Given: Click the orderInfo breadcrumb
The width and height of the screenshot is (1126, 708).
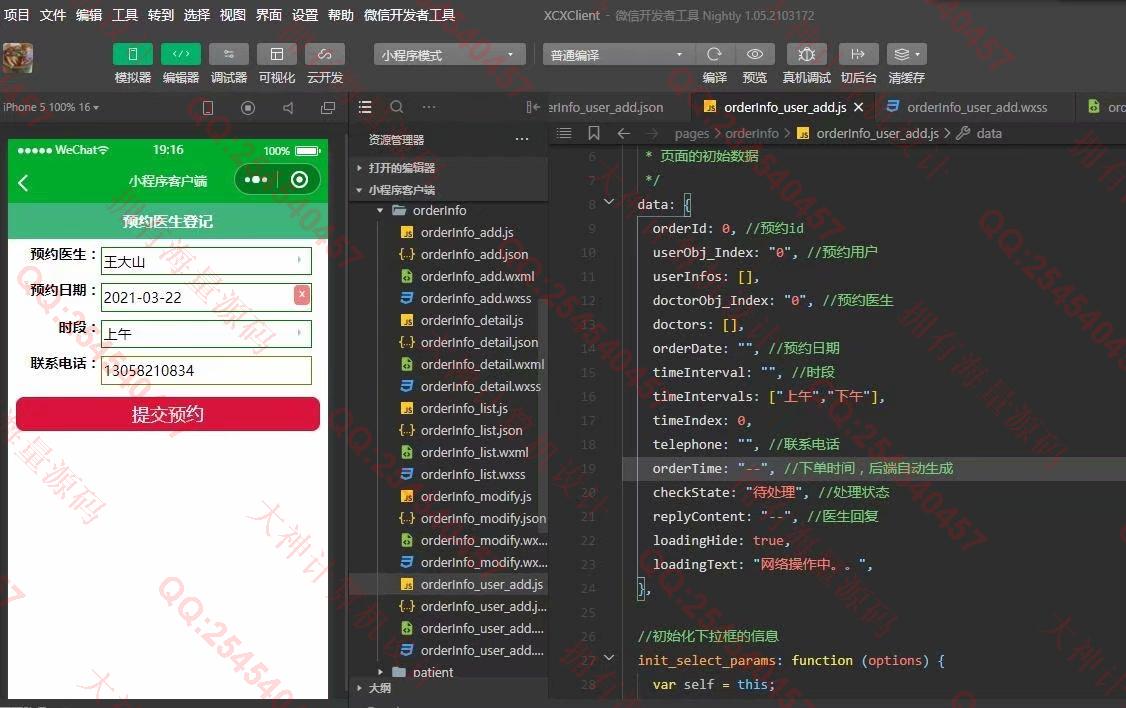Looking at the screenshot, I should [x=752, y=134].
